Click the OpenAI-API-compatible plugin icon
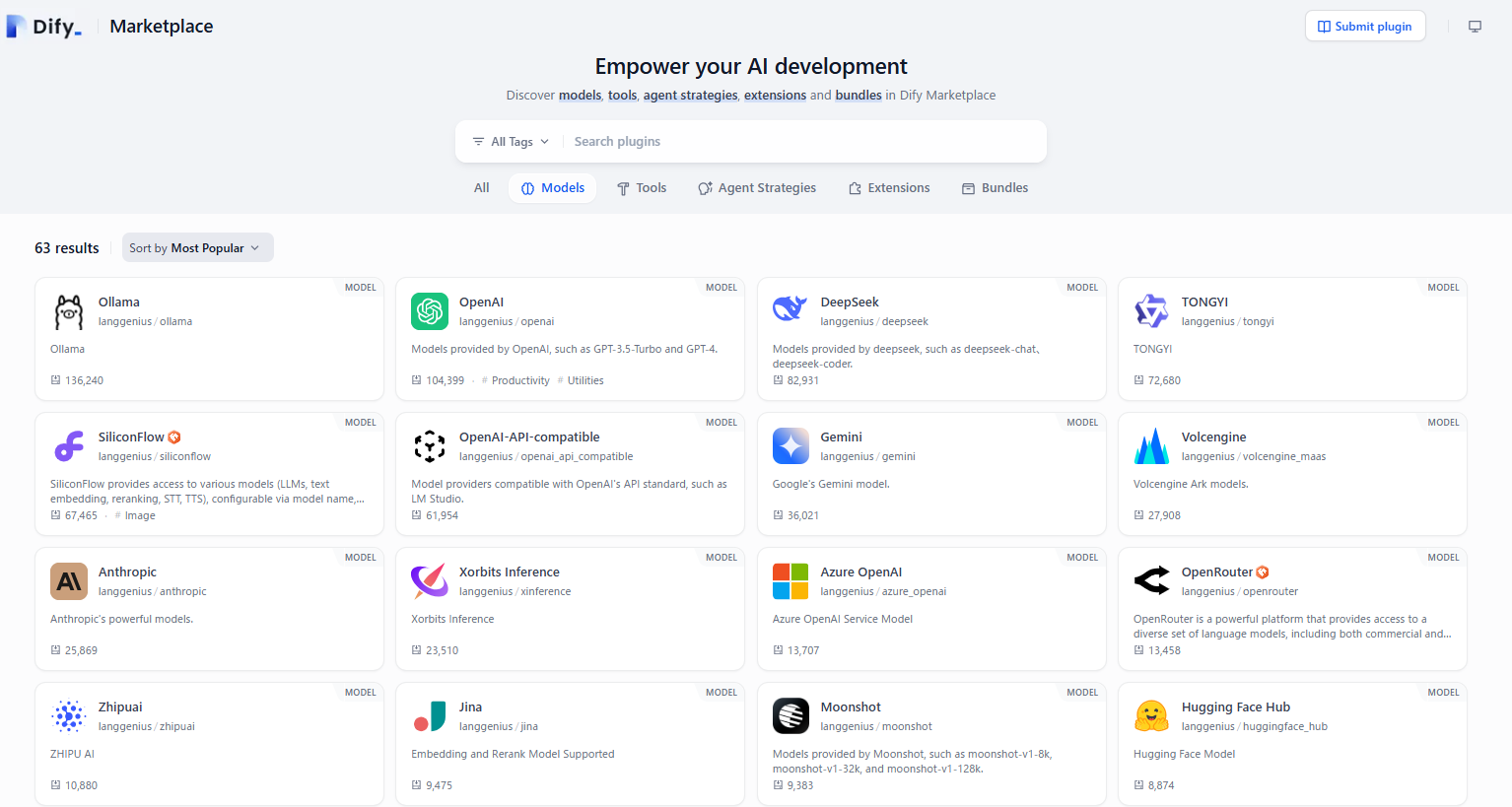 click(430, 446)
